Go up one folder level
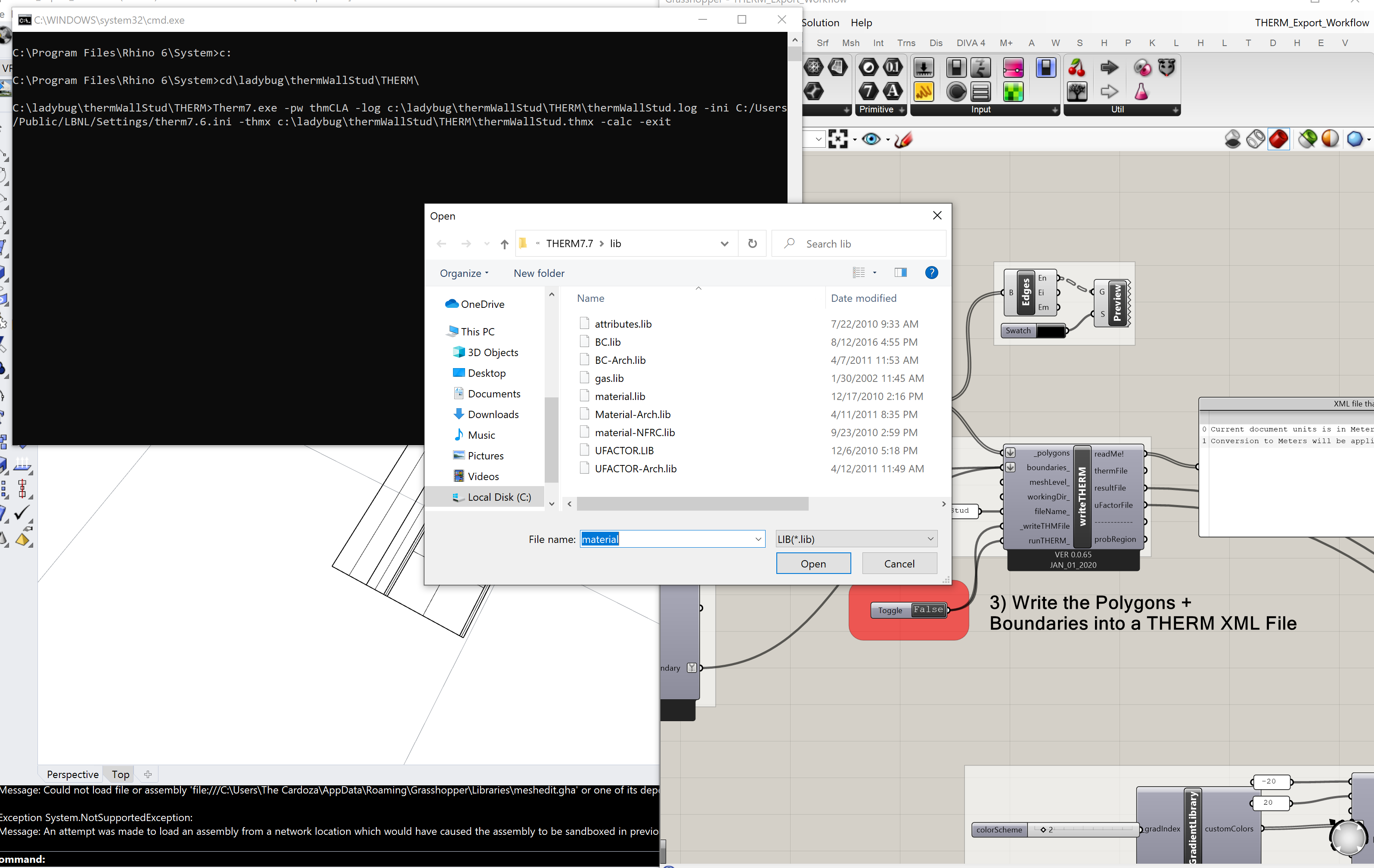Screen dimensions: 1374x868 click(x=504, y=244)
